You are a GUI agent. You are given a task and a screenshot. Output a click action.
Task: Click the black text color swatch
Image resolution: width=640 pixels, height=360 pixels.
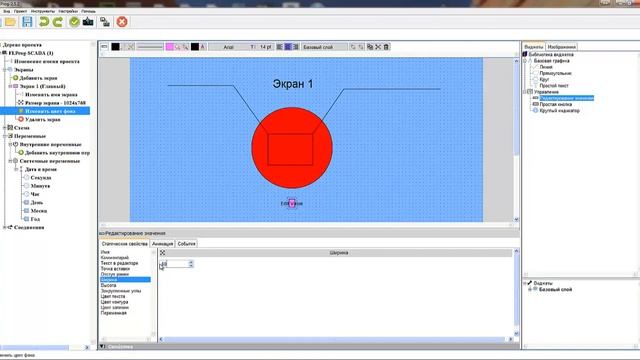point(195,47)
